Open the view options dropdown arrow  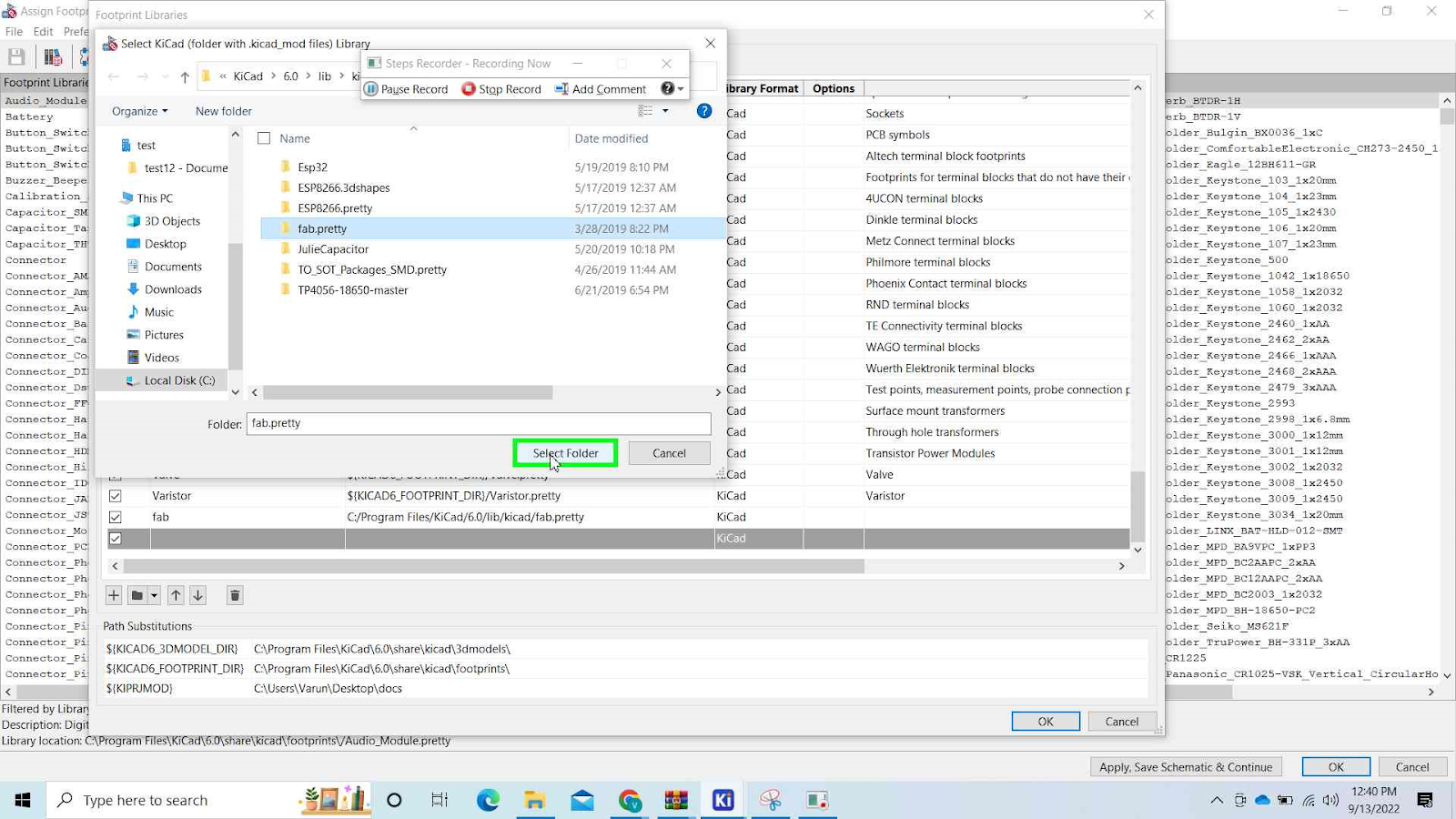point(665,111)
